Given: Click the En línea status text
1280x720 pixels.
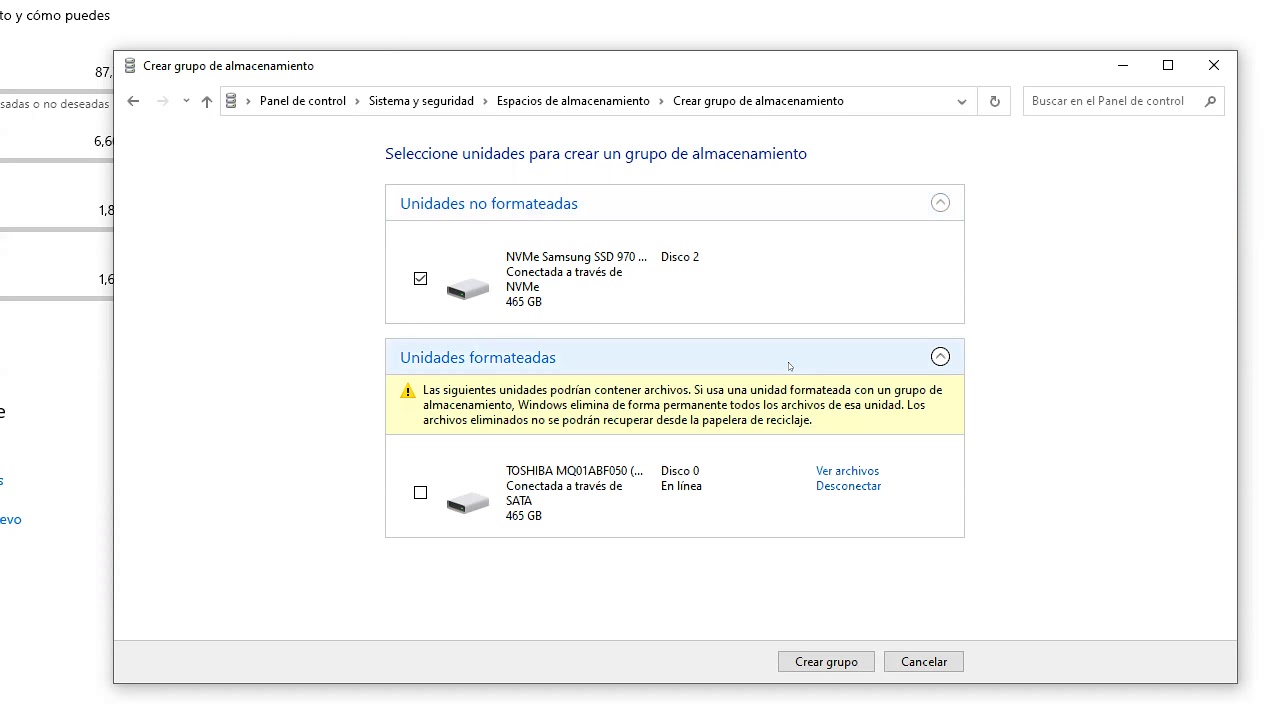Looking at the screenshot, I should 681,486.
